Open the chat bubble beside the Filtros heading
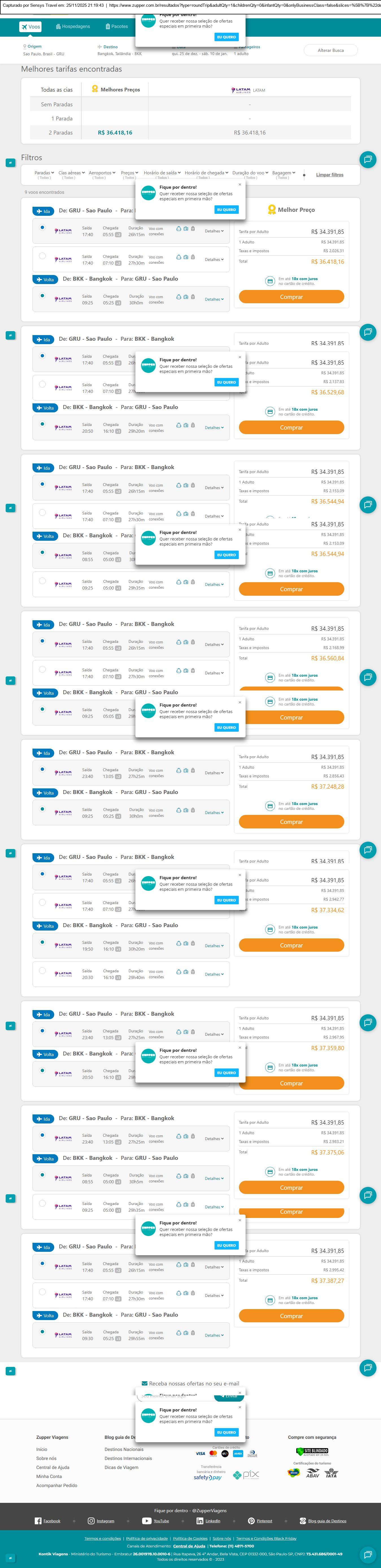Image resolution: width=381 pixels, height=1568 pixels. tap(368, 159)
